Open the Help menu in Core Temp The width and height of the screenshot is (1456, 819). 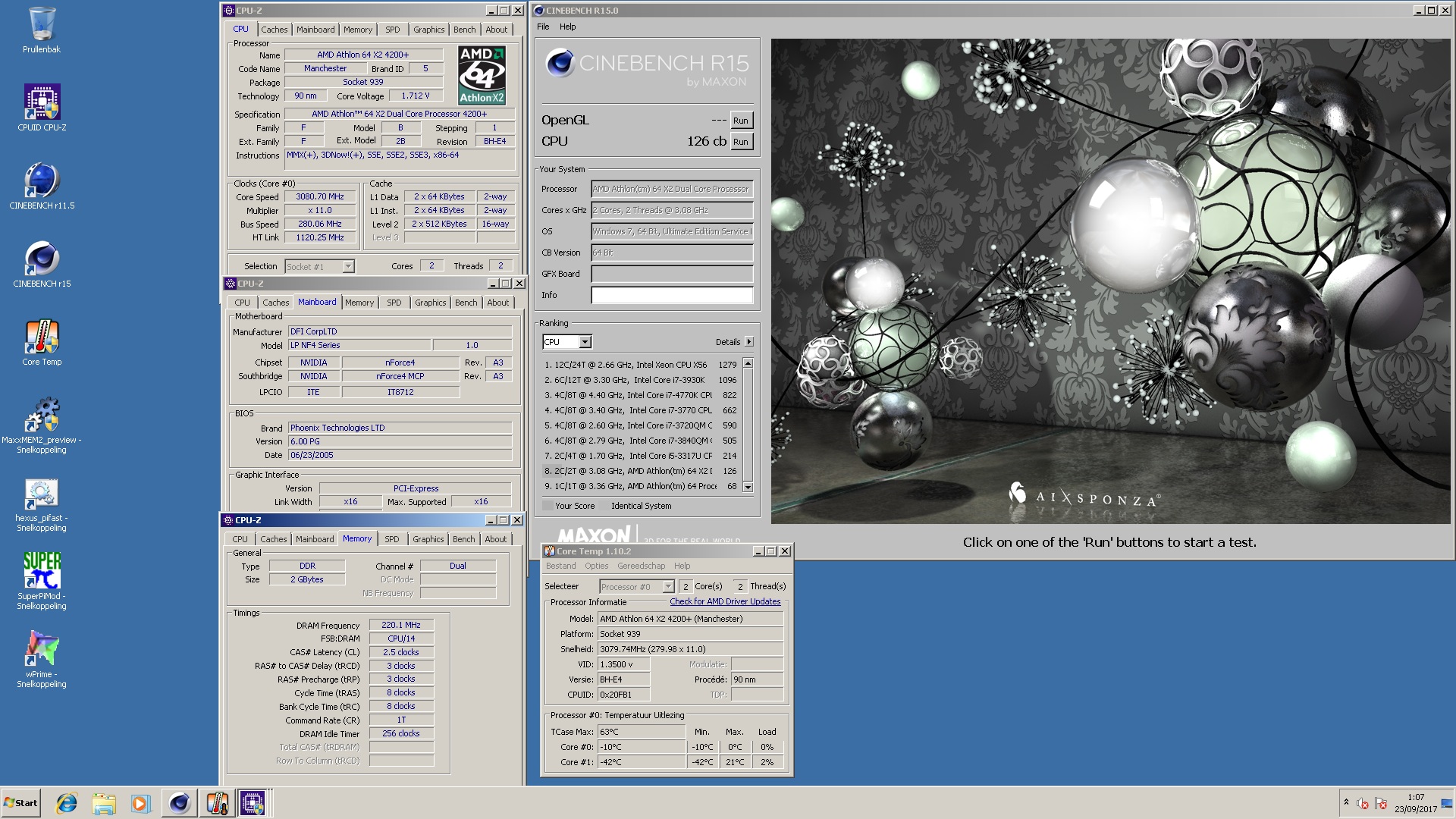click(x=682, y=566)
